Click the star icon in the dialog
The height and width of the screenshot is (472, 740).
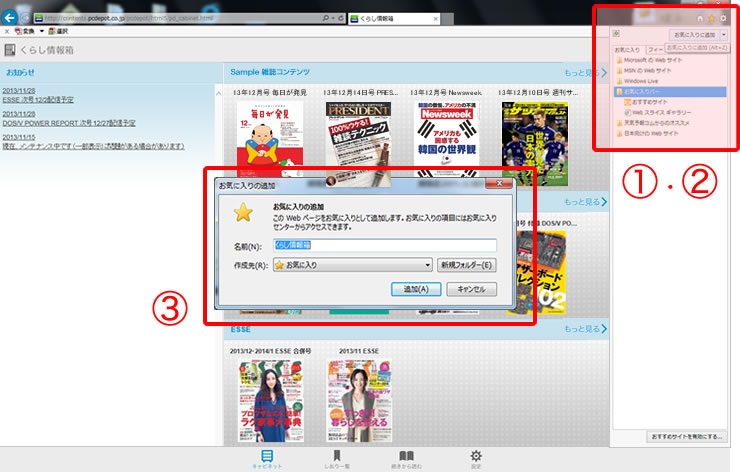244,212
